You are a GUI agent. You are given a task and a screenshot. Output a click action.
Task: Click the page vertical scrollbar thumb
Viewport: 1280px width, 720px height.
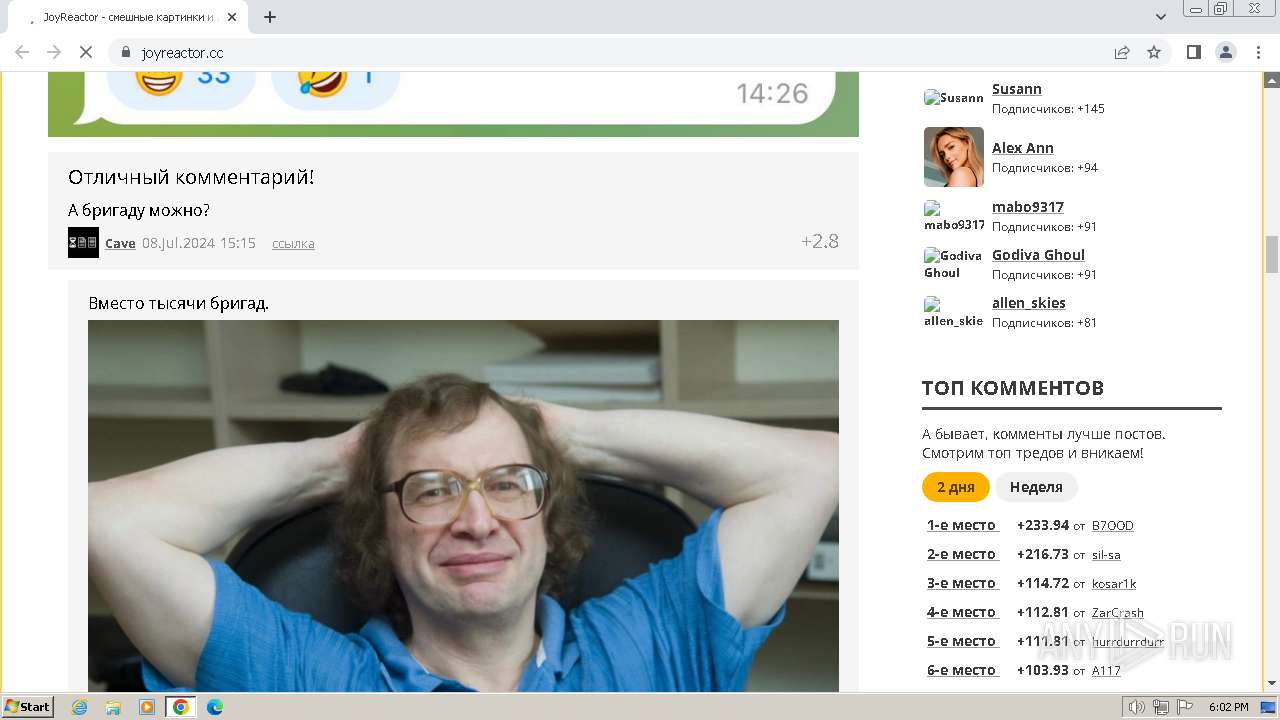click(1272, 254)
